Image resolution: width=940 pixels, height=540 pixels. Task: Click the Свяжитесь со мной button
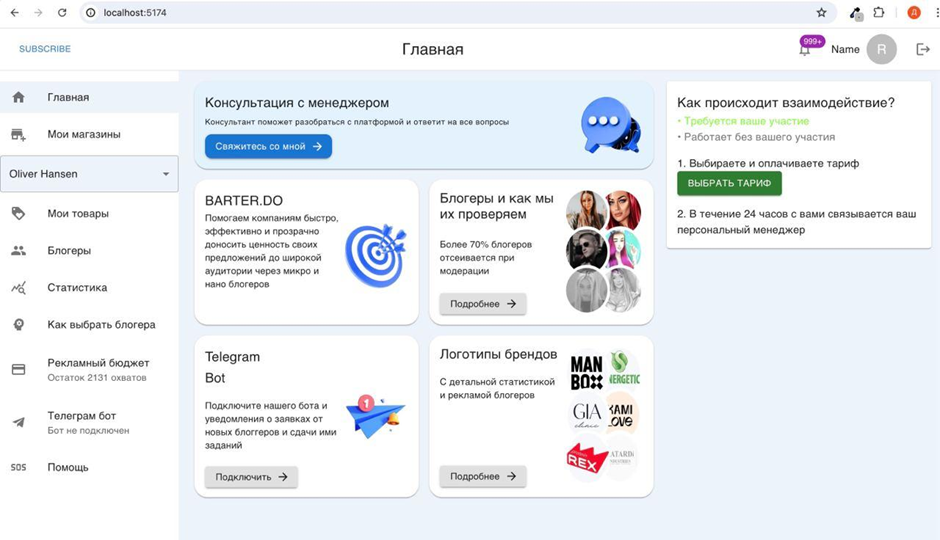click(x=268, y=146)
